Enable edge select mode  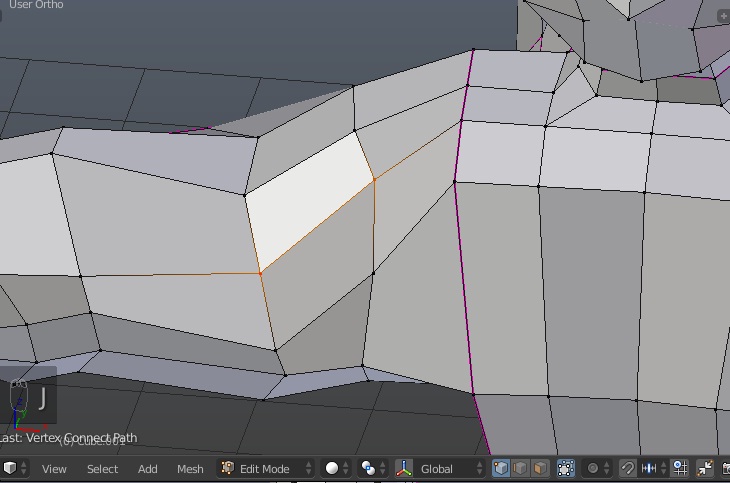520,468
